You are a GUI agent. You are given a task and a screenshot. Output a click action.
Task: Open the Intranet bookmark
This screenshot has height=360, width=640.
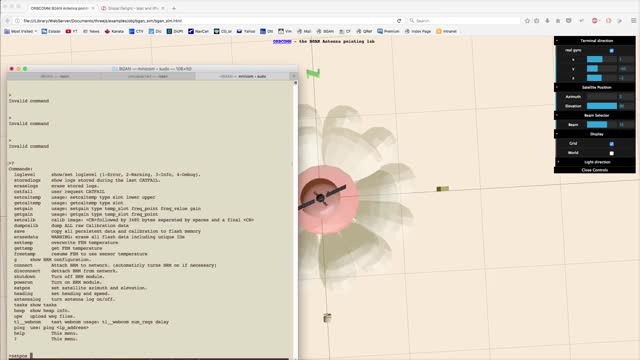447,31
